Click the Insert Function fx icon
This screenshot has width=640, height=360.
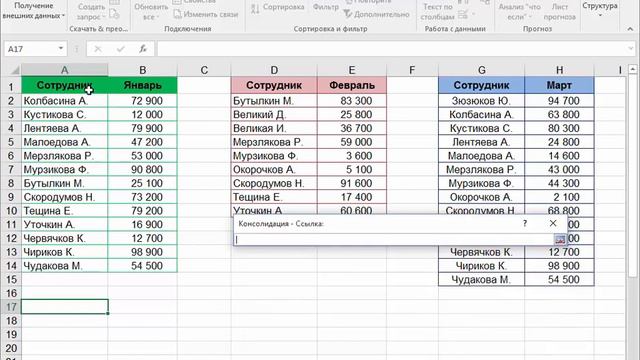coord(142,49)
